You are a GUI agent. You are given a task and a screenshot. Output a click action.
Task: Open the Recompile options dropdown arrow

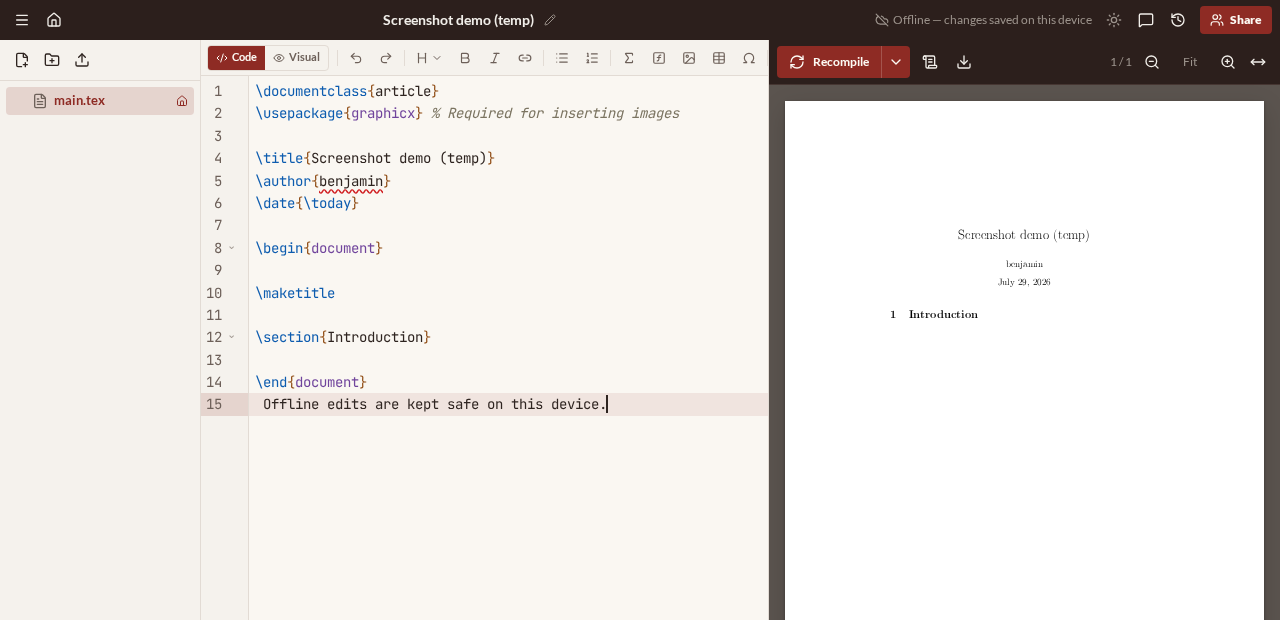[x=896, y=62]
